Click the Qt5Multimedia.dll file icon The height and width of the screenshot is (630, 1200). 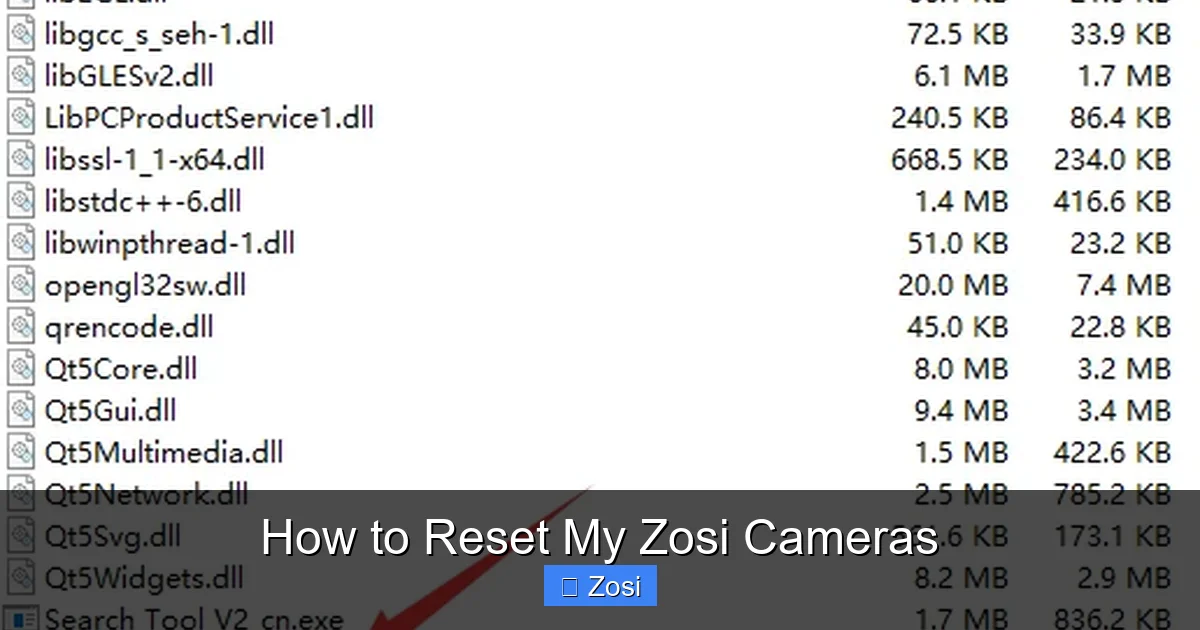20,452
